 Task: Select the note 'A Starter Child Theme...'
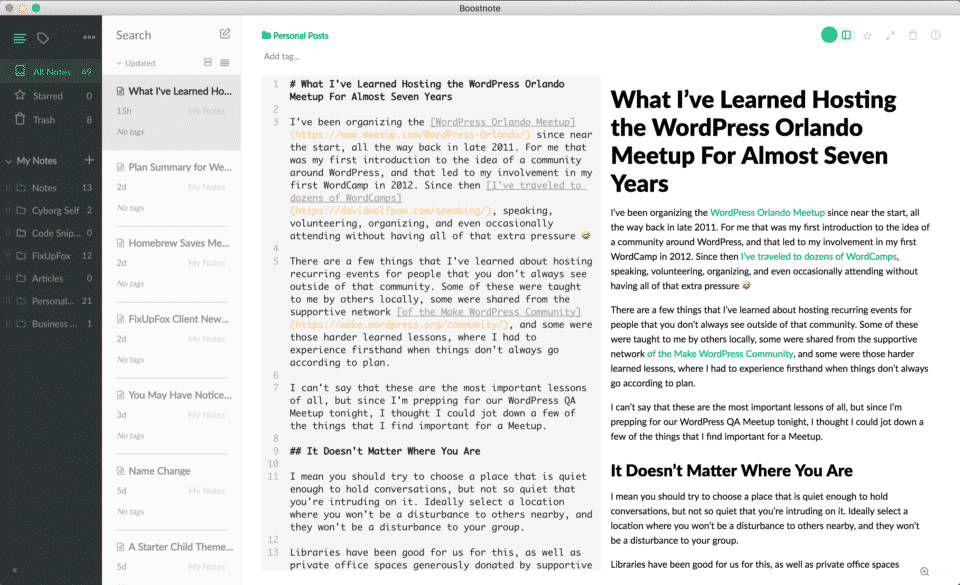coord(171,557)
